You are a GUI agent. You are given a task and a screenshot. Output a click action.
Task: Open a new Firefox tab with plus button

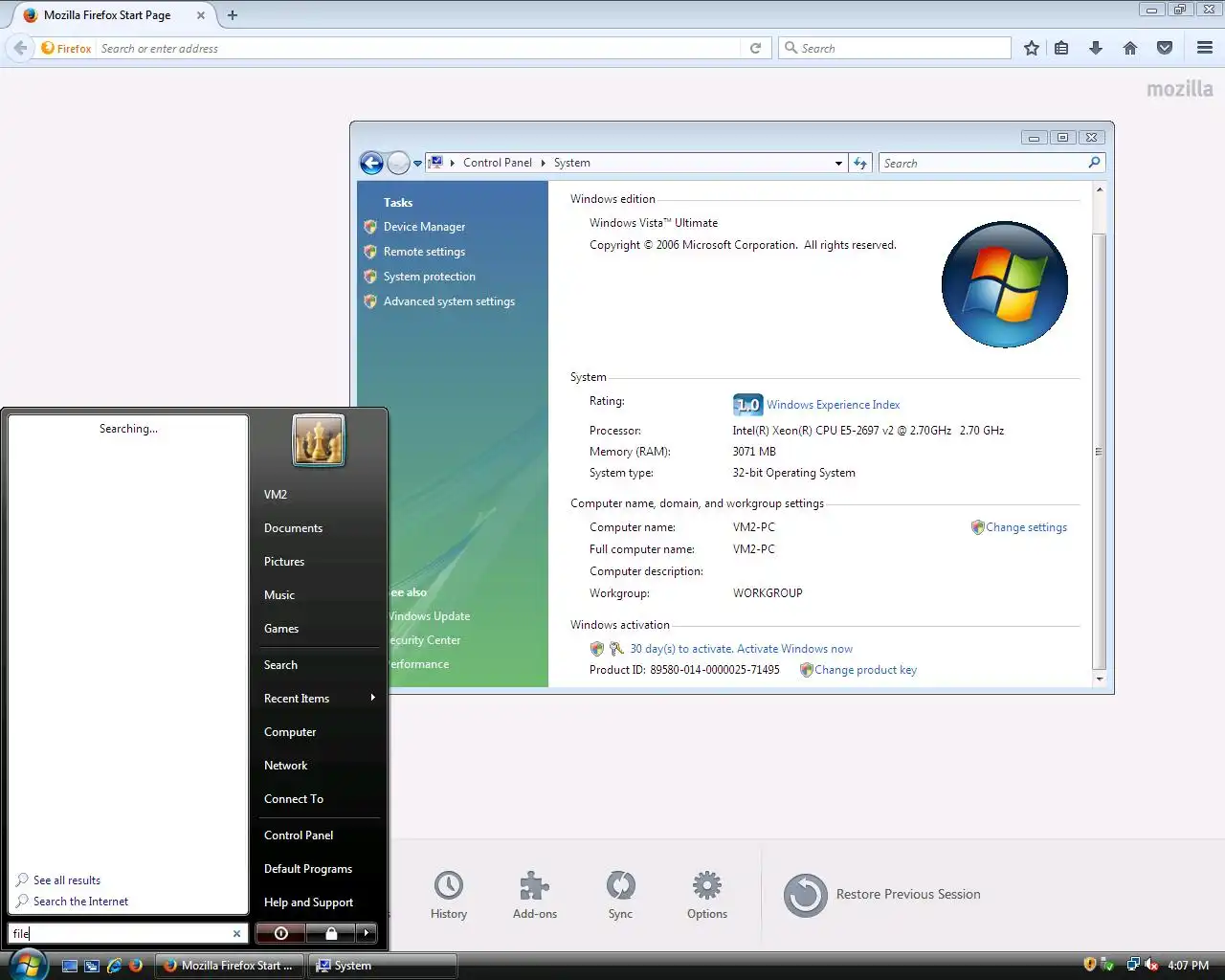233,15
